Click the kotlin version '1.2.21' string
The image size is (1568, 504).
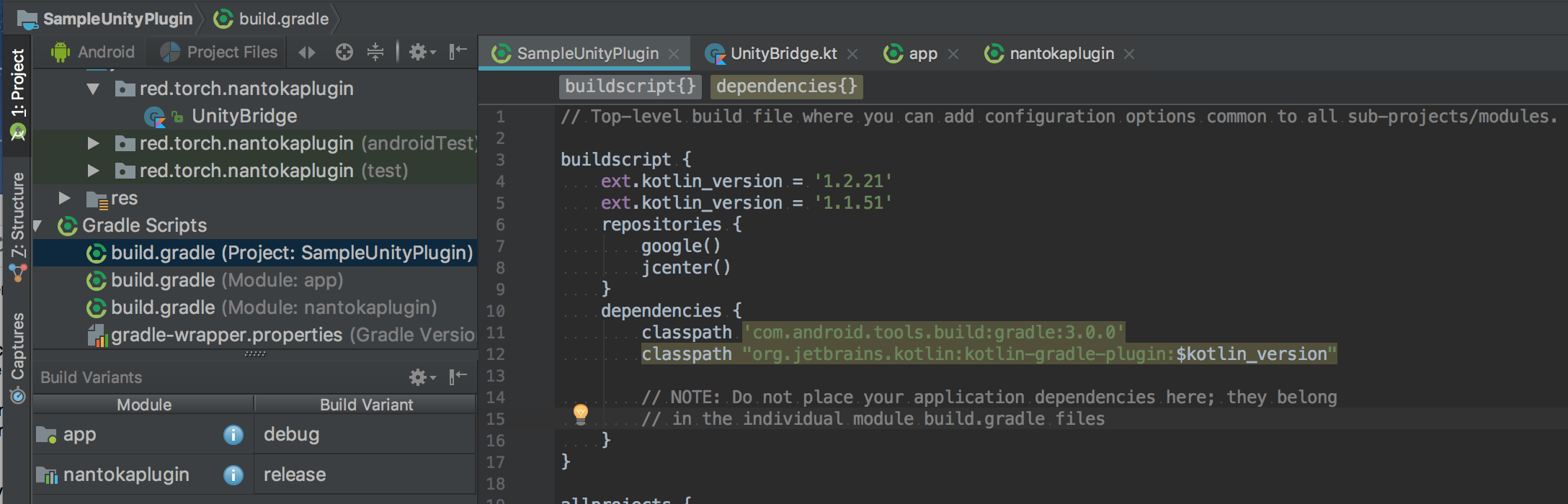point(853,181)
